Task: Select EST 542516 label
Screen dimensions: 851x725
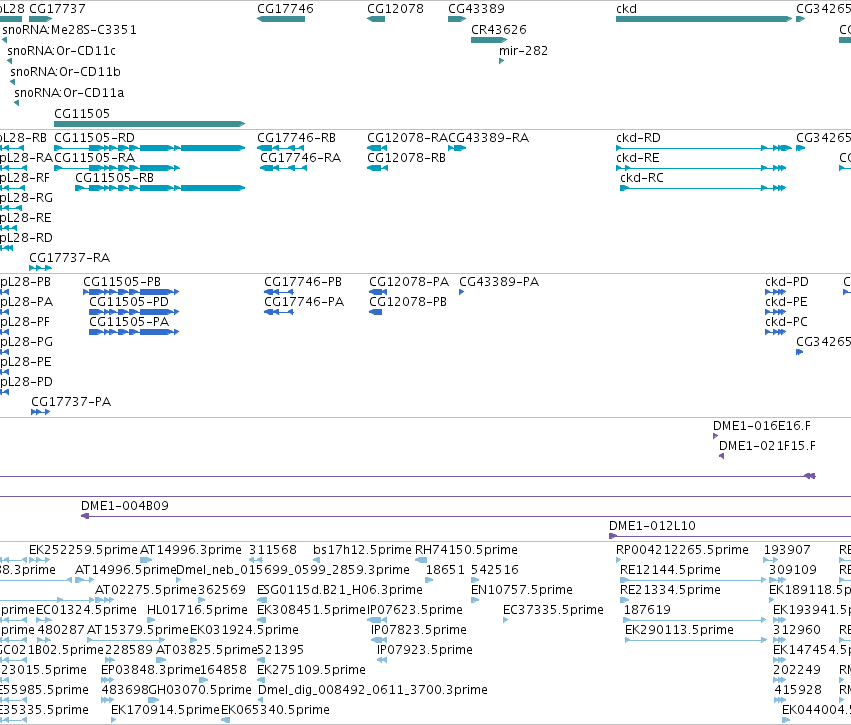Action: coord(494,570)
